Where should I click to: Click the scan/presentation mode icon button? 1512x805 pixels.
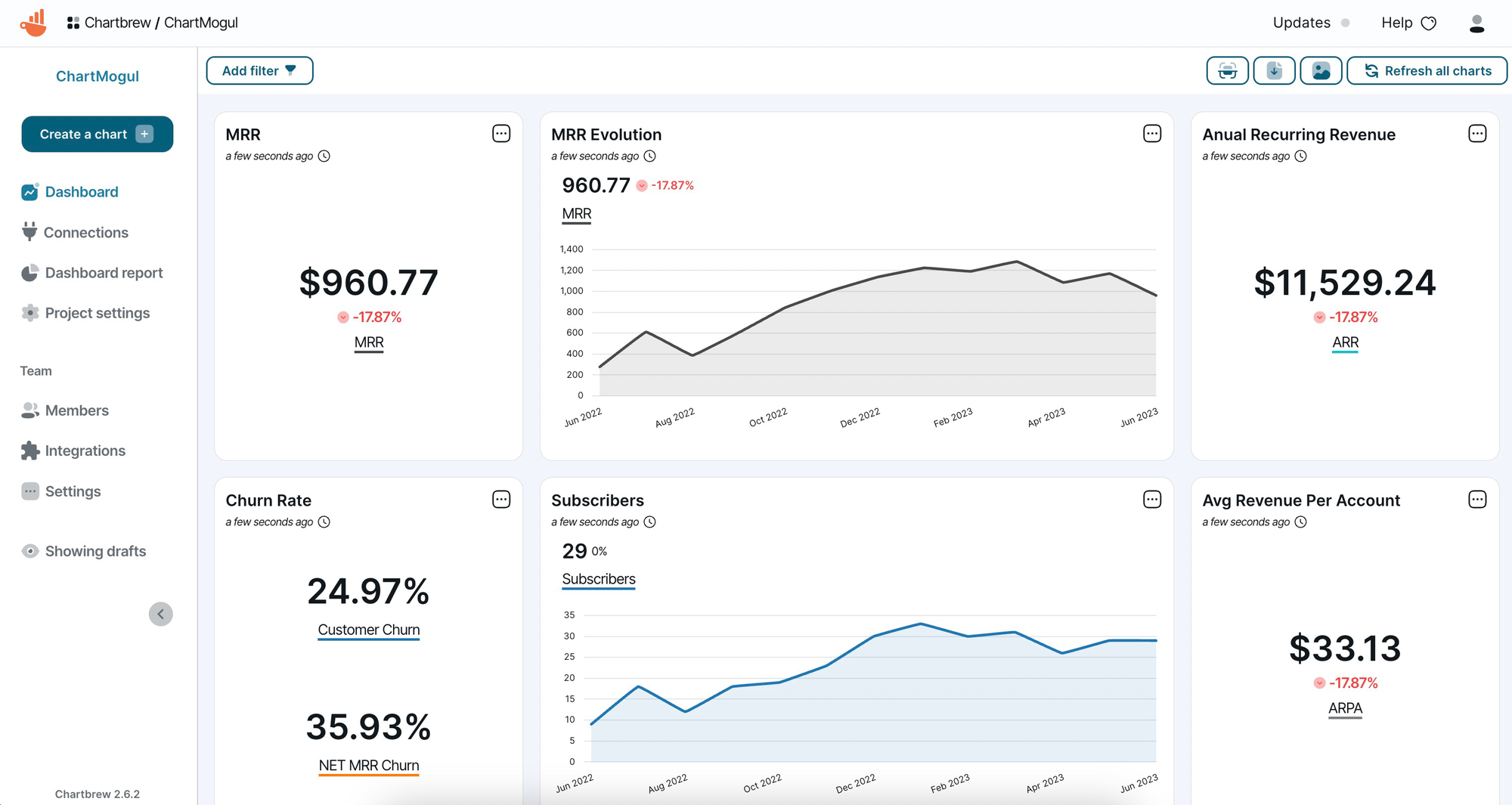[x=1227, y=71]
